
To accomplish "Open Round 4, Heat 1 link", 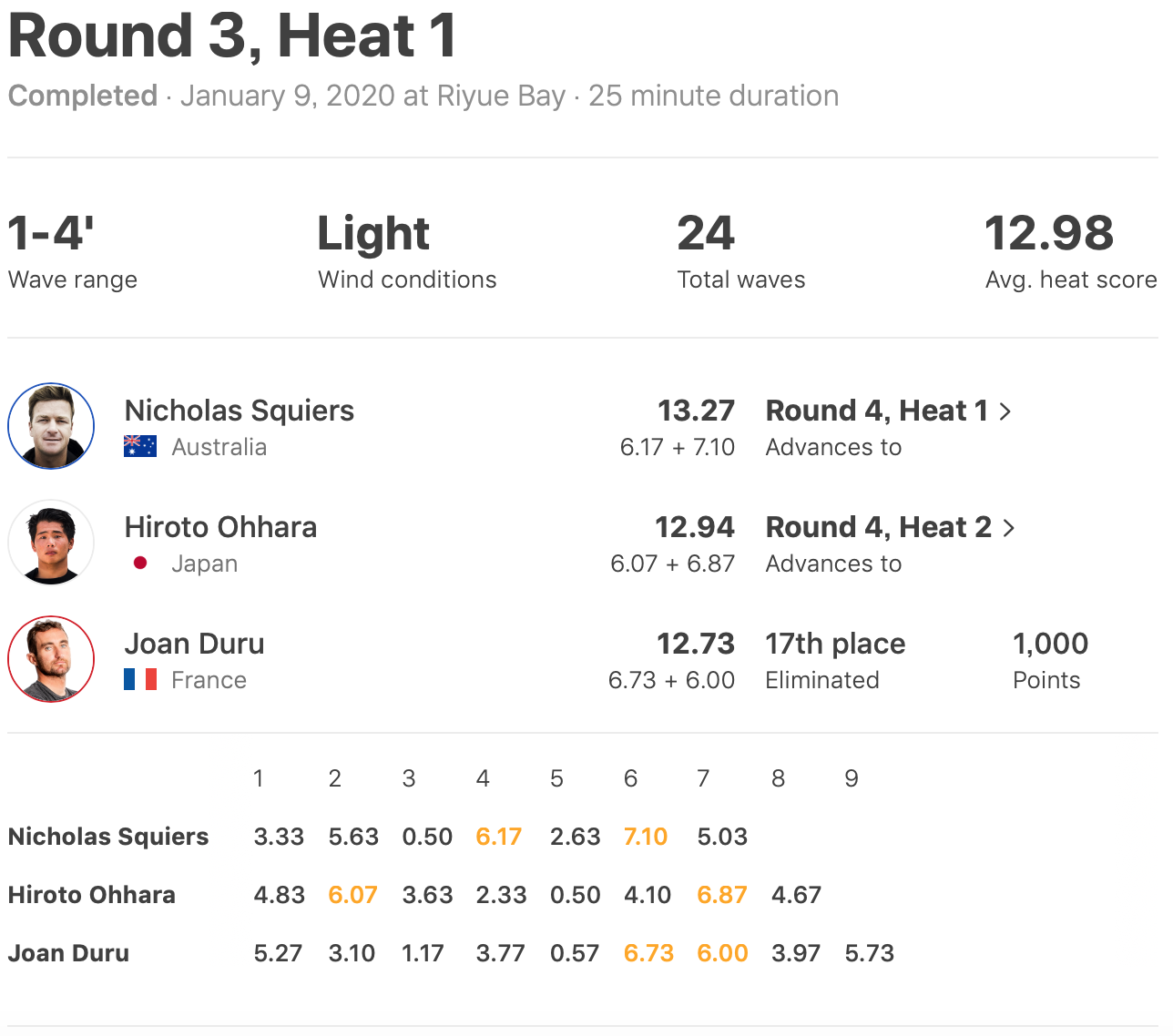I will 876,411.
